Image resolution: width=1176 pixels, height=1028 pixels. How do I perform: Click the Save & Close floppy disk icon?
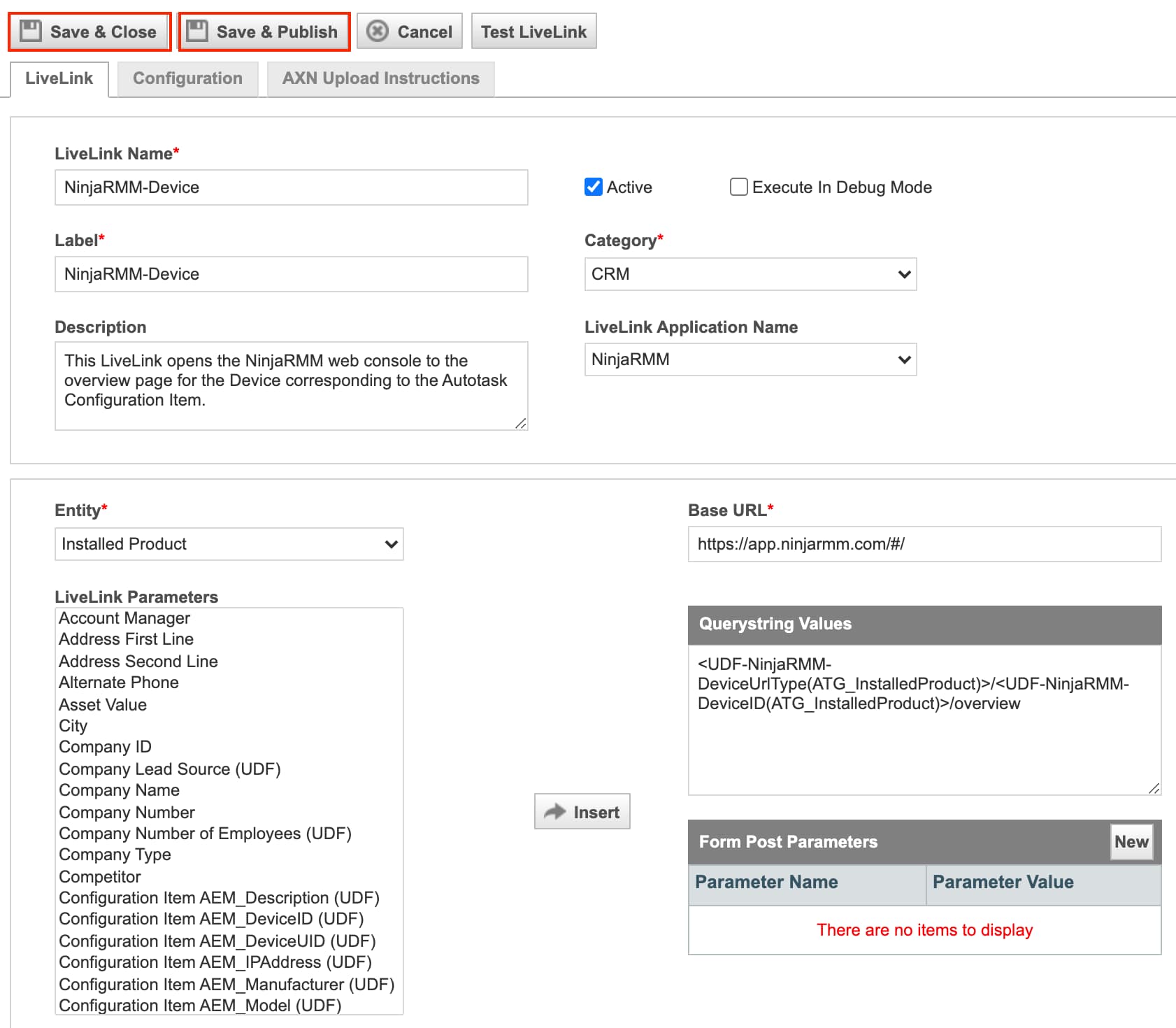pos(31,31)
